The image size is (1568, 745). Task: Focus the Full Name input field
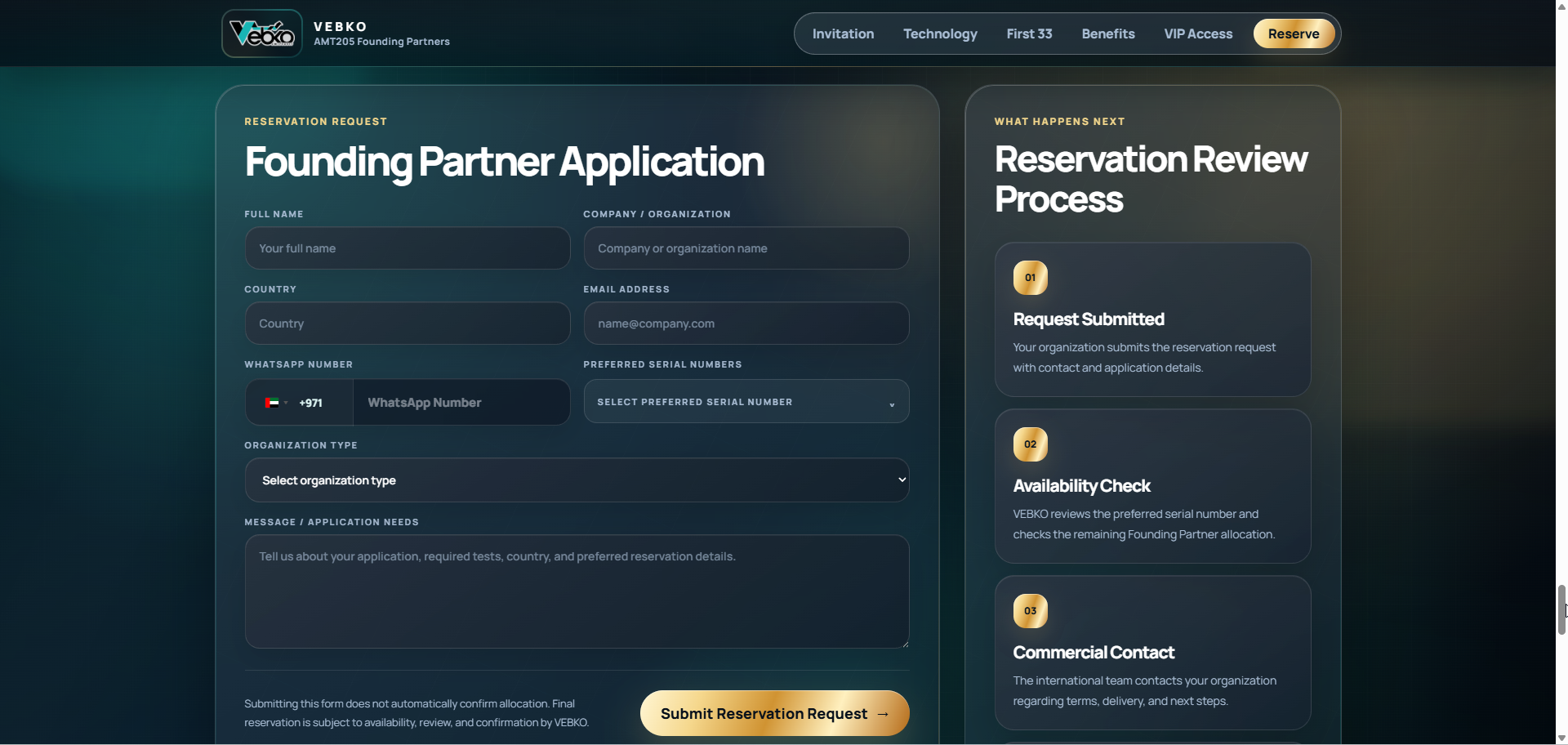408,248
